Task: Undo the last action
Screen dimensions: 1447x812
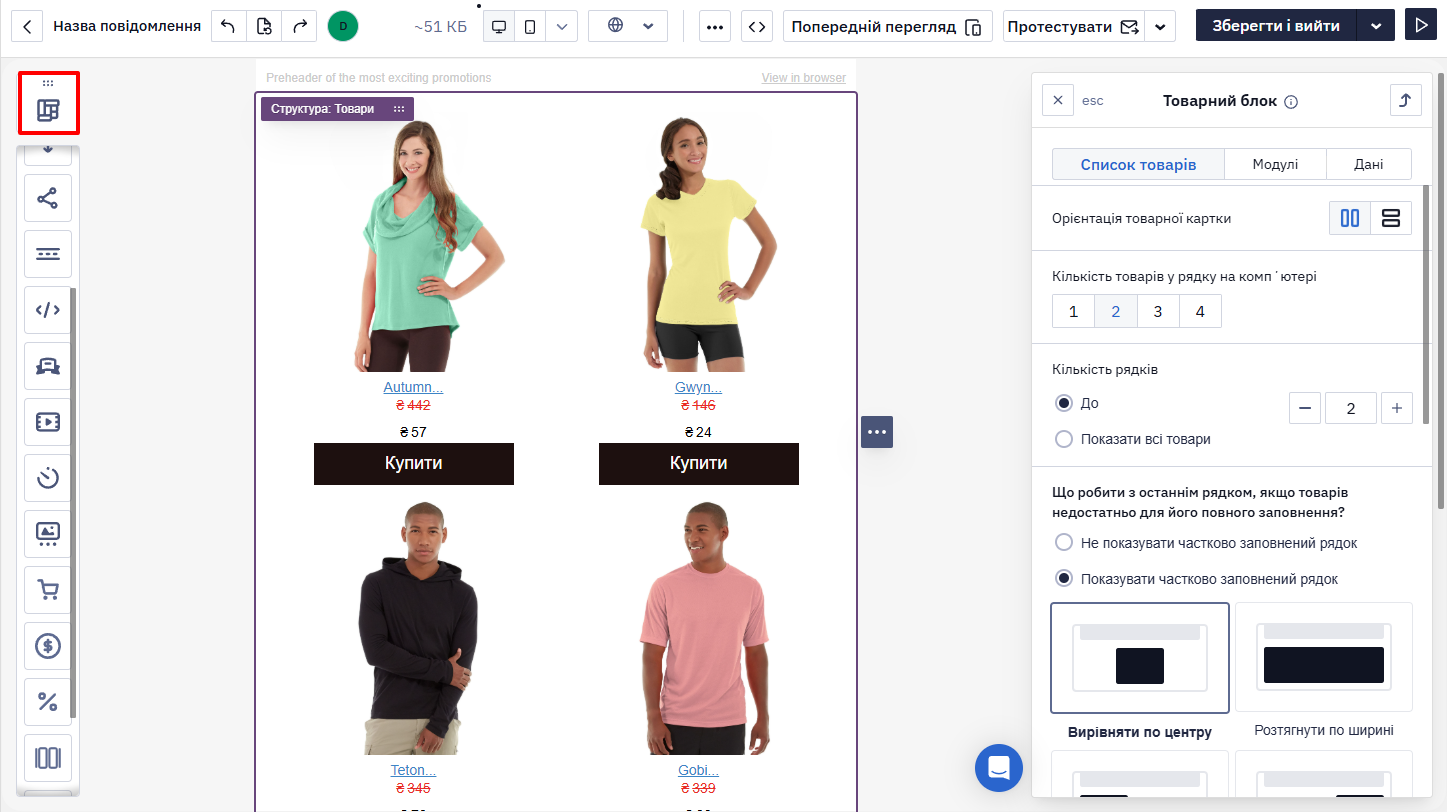Action: 228,26
